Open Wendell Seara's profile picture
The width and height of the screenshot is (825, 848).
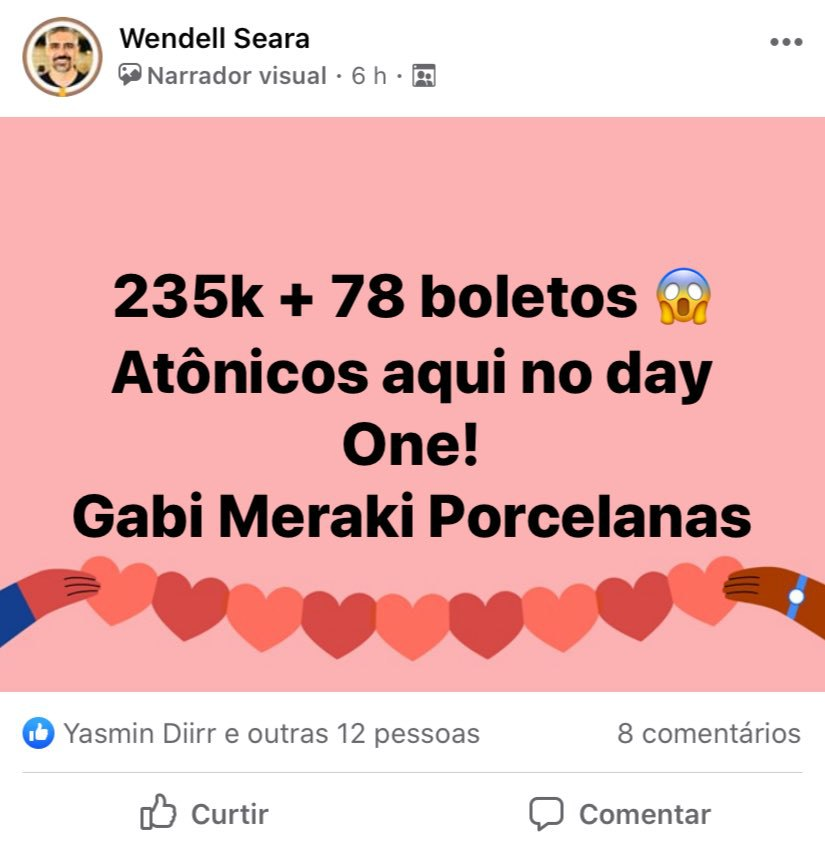pyautogui.click(x=62, y=57)
